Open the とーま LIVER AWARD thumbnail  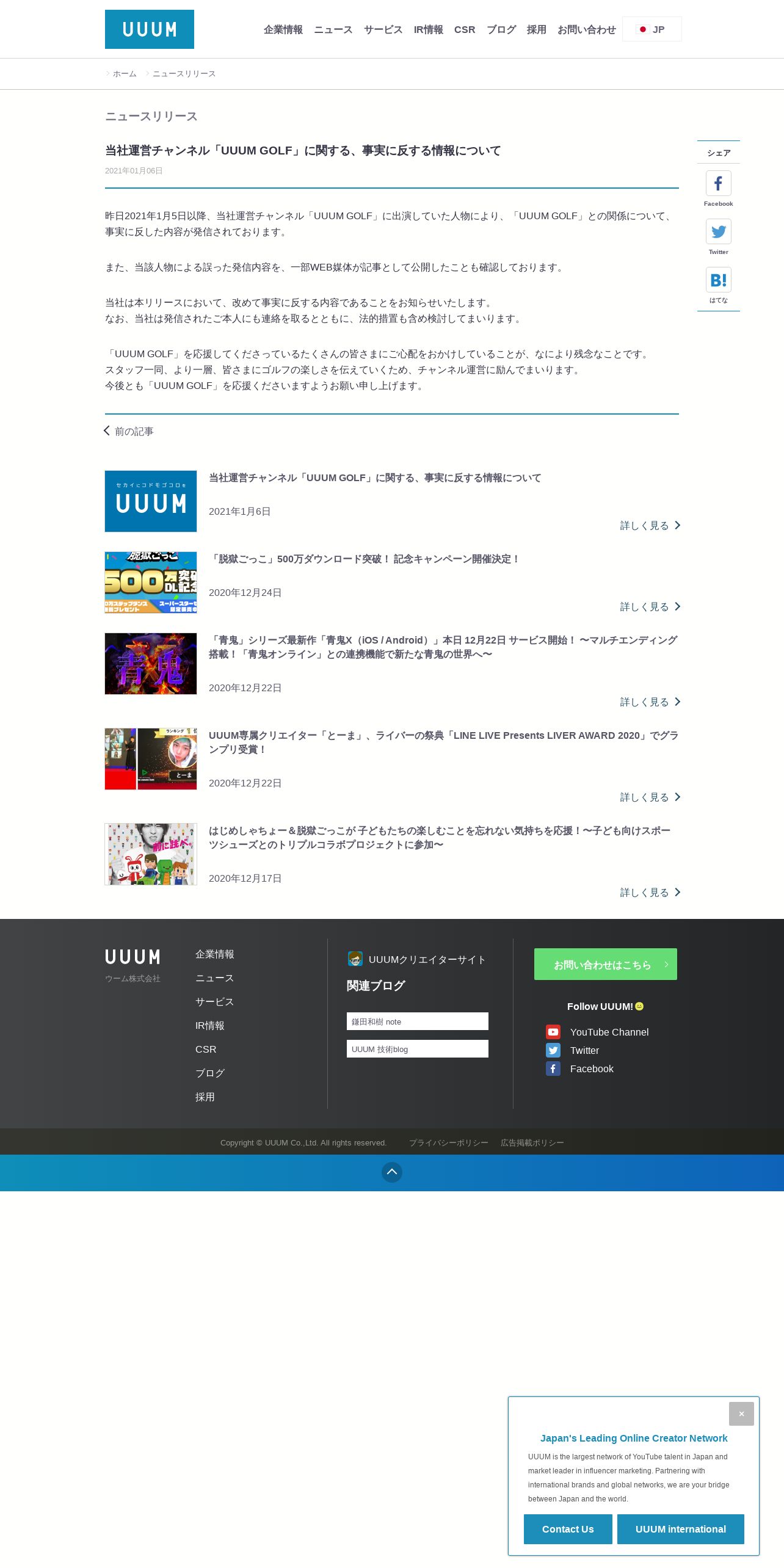[x=151, y=759]
